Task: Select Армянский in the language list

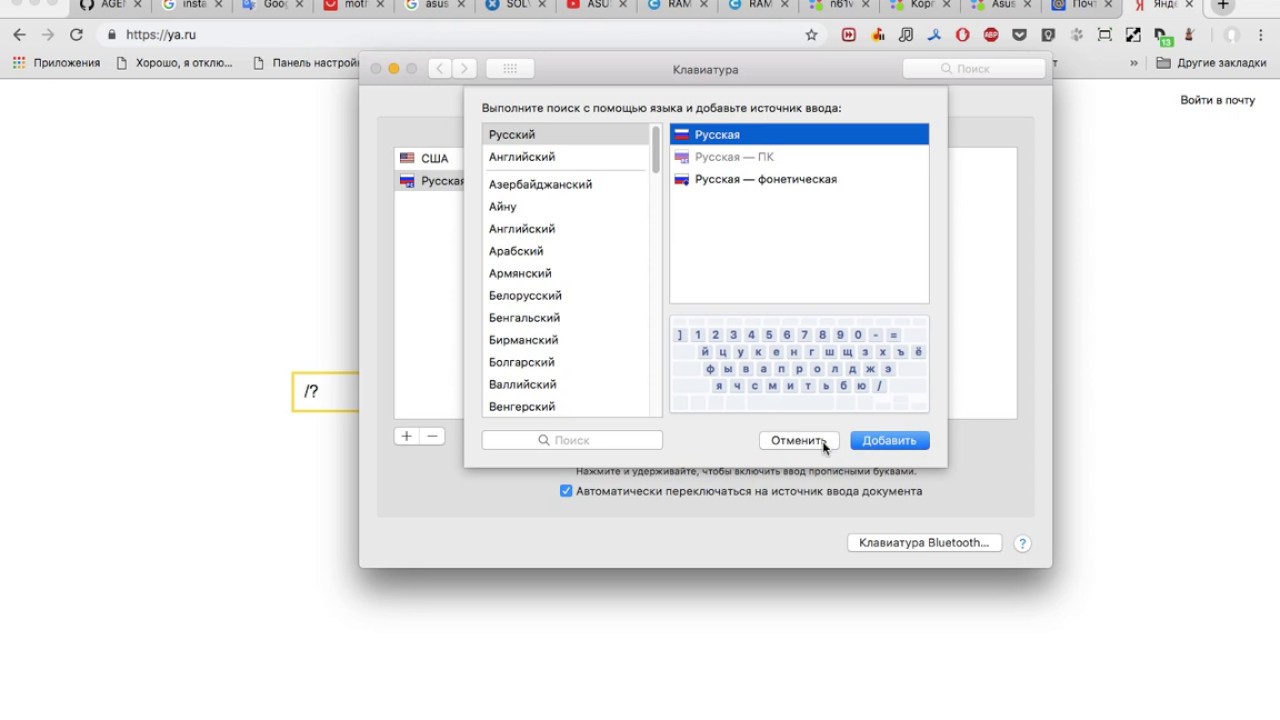Action: (565, 273)
